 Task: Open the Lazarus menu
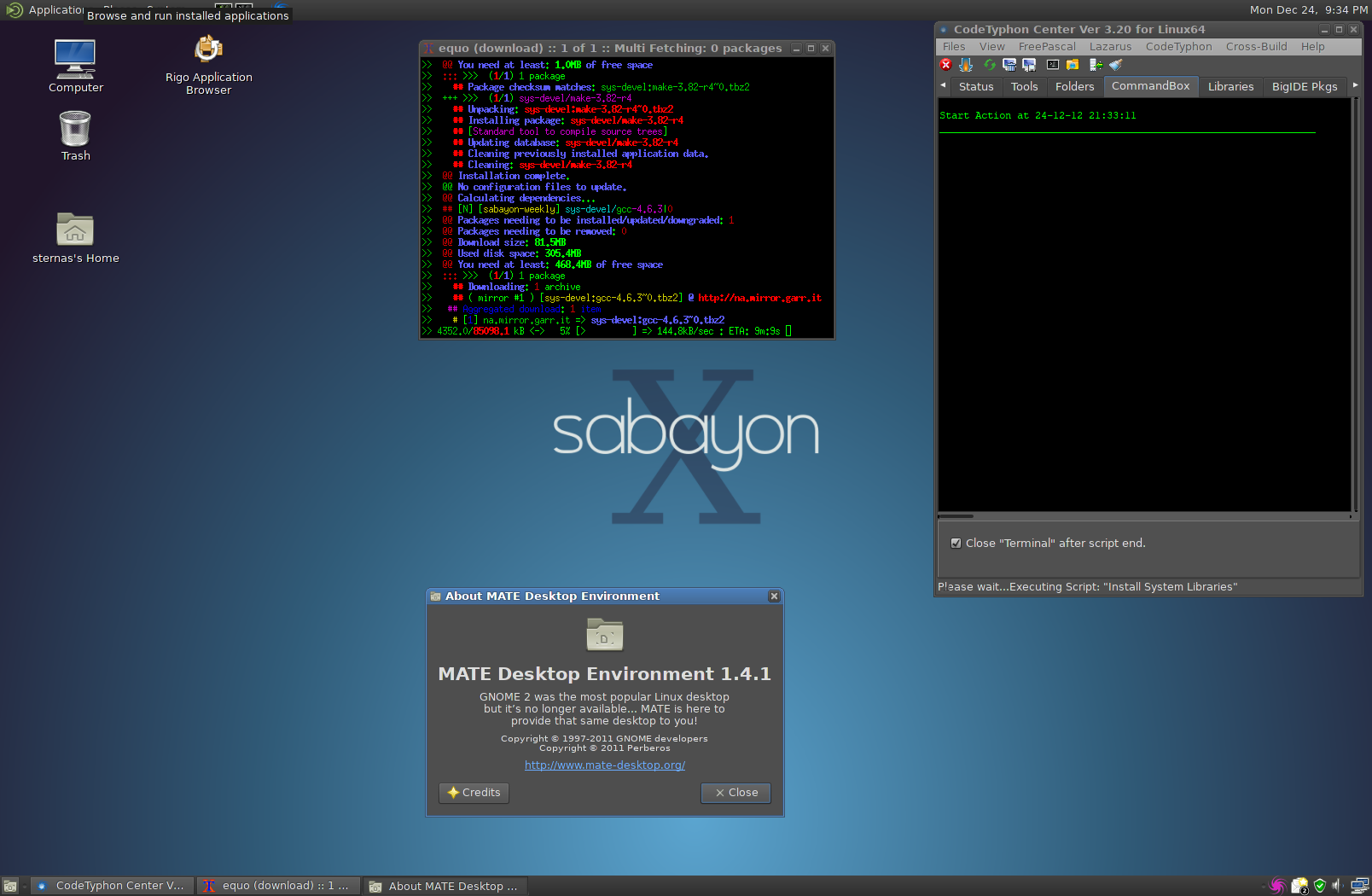1110,47
